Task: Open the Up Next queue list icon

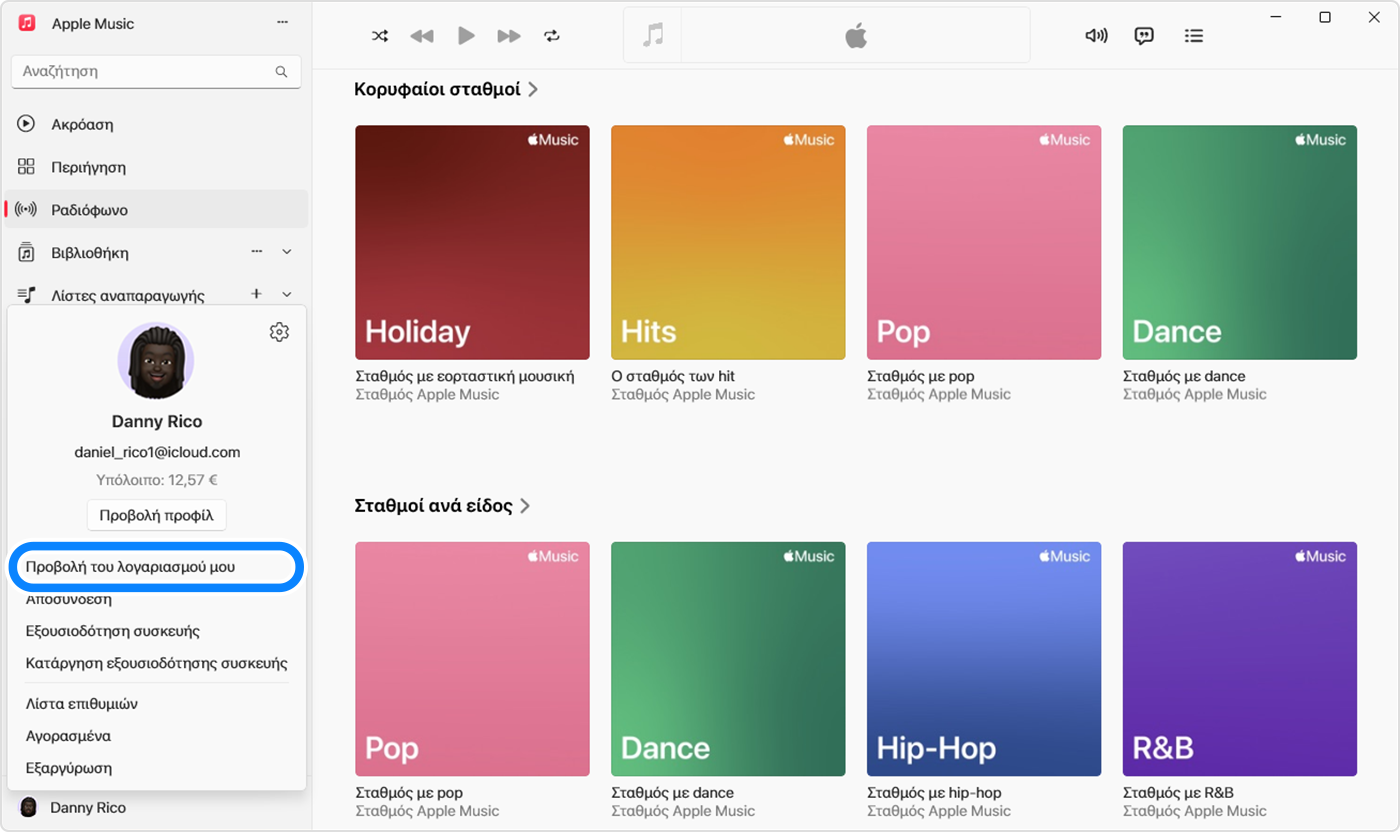Action: coord(1193,36)
